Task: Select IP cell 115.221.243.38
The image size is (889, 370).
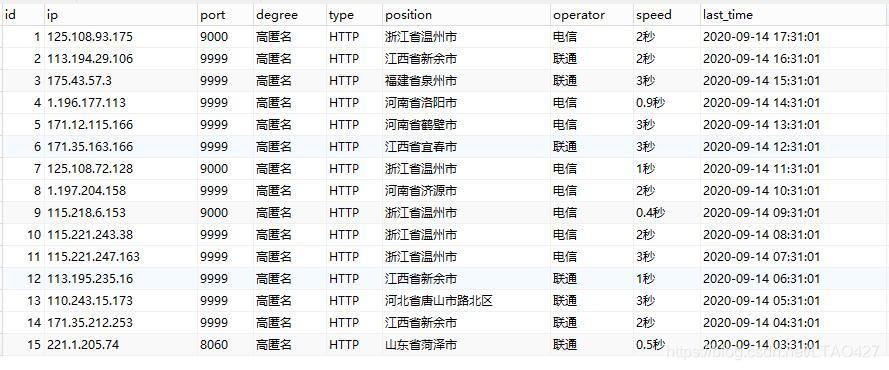Action: click(x=90, y=235)
